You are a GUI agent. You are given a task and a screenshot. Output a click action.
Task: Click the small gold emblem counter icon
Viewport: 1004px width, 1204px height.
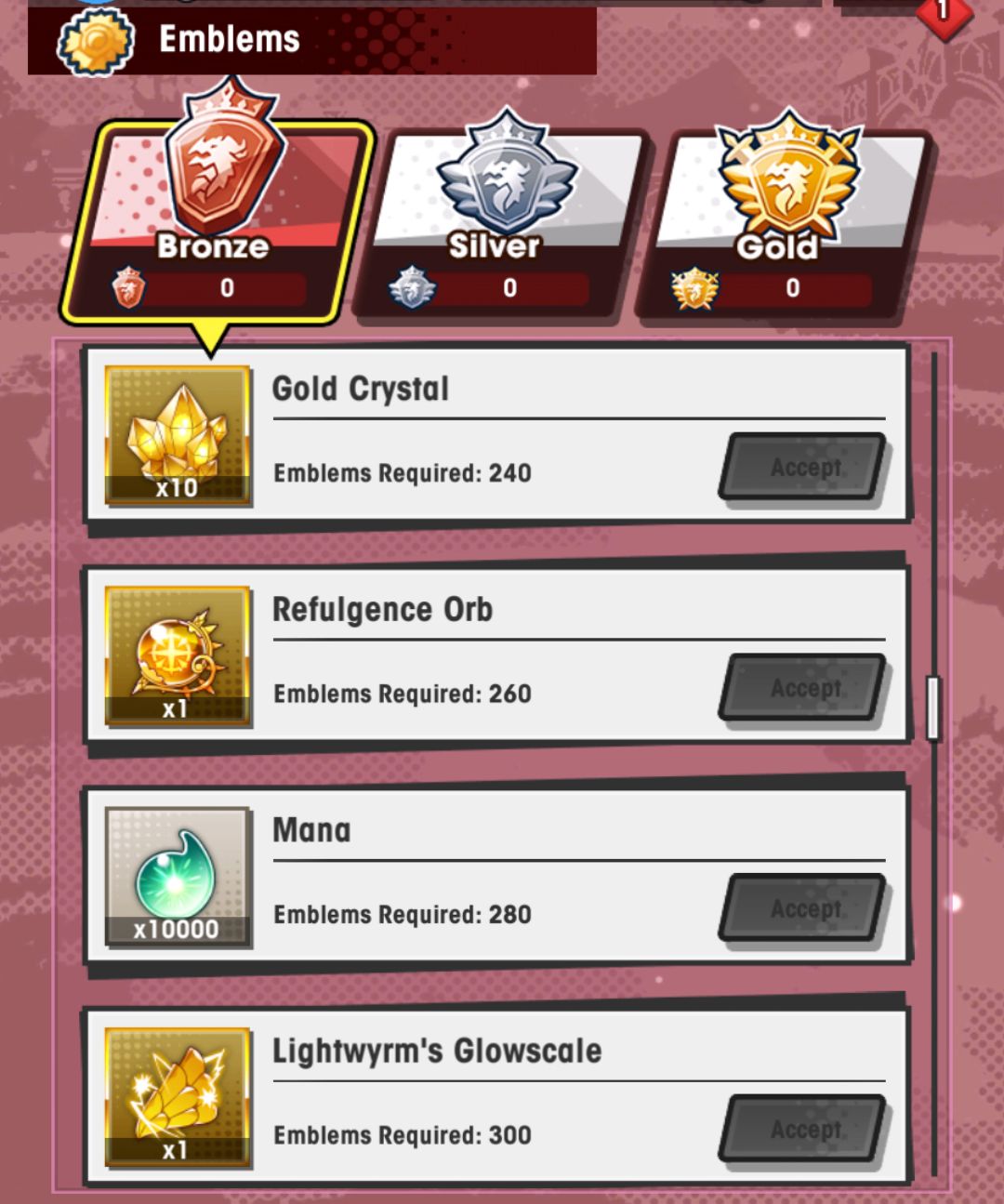(695, 287)
